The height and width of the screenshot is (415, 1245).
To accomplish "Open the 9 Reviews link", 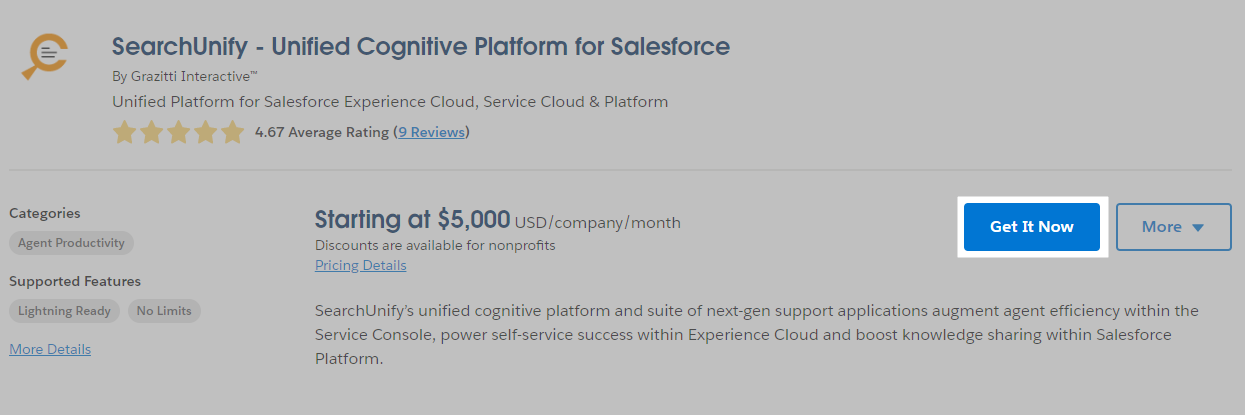I will [432, 132].
